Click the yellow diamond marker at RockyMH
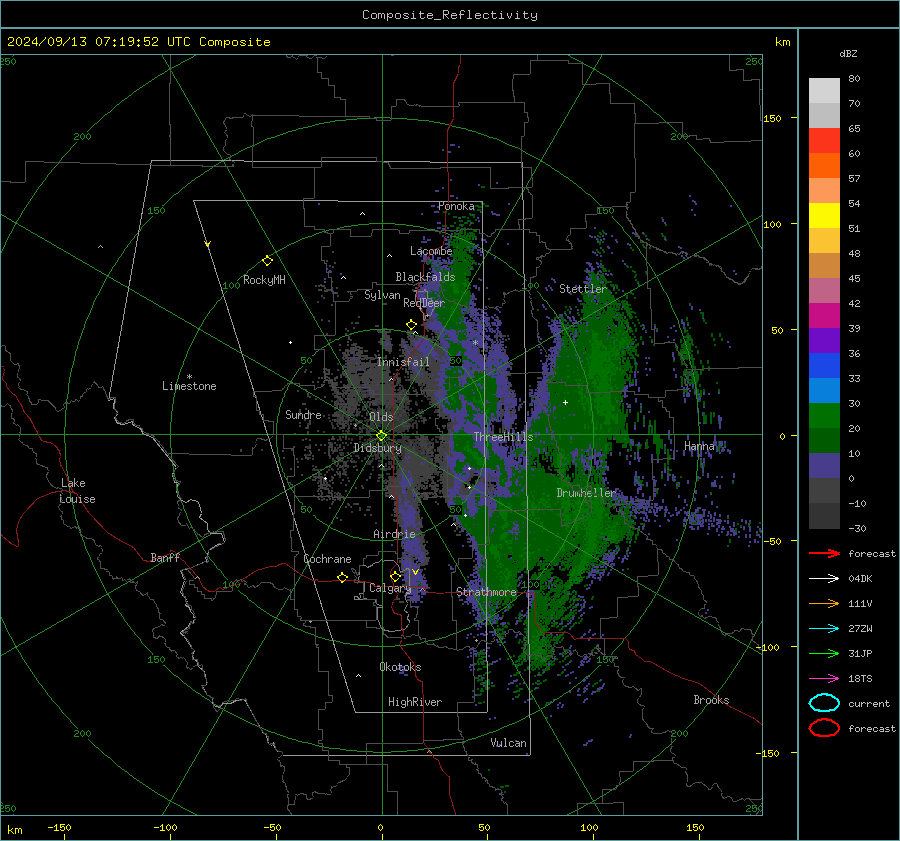This screenshot has width=900, height=841. (267, 261)
